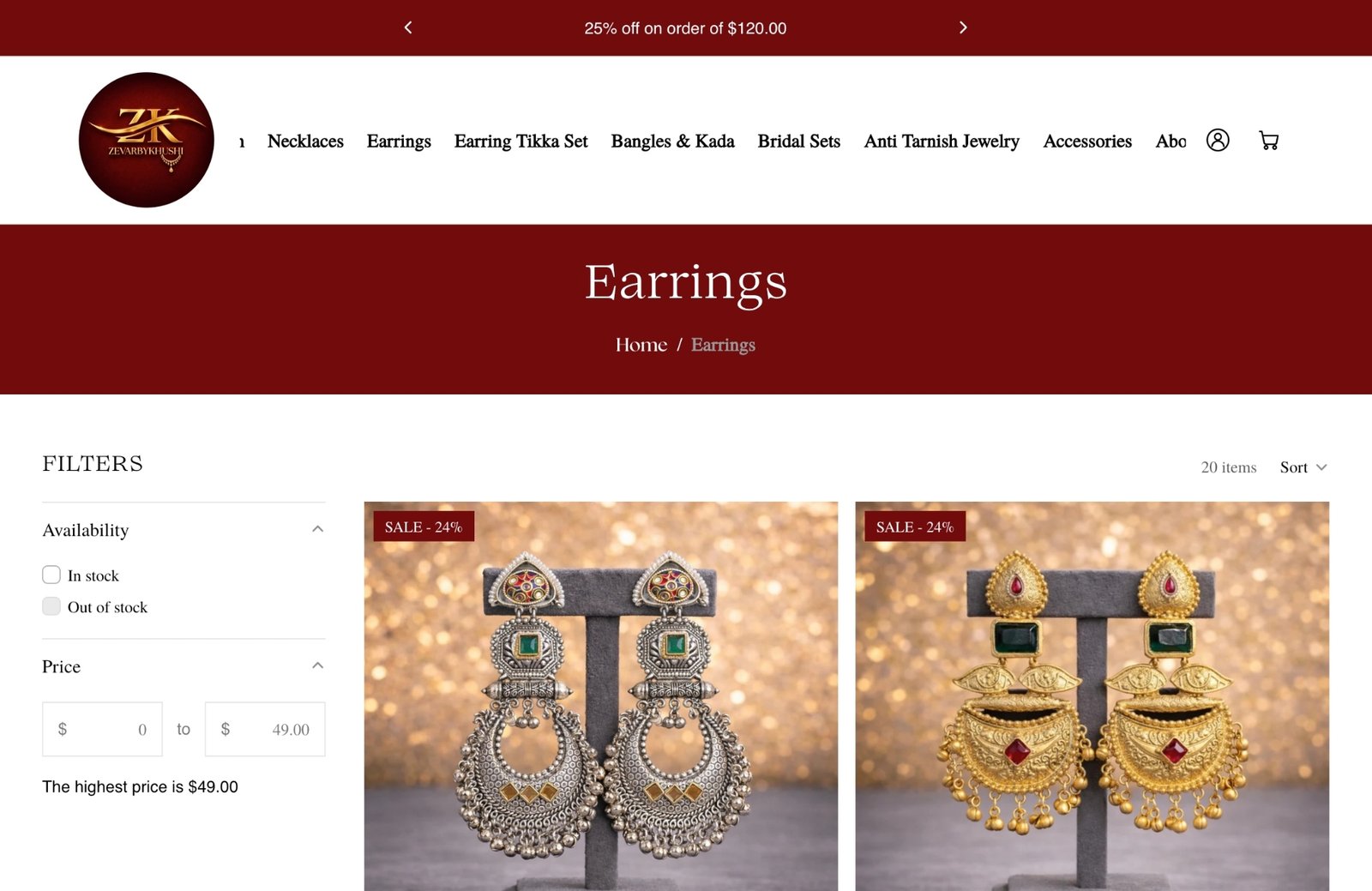The height and width of the screenshot is (891, 1372).
Task: Go to Bridal Sets category
Action: 798,141
